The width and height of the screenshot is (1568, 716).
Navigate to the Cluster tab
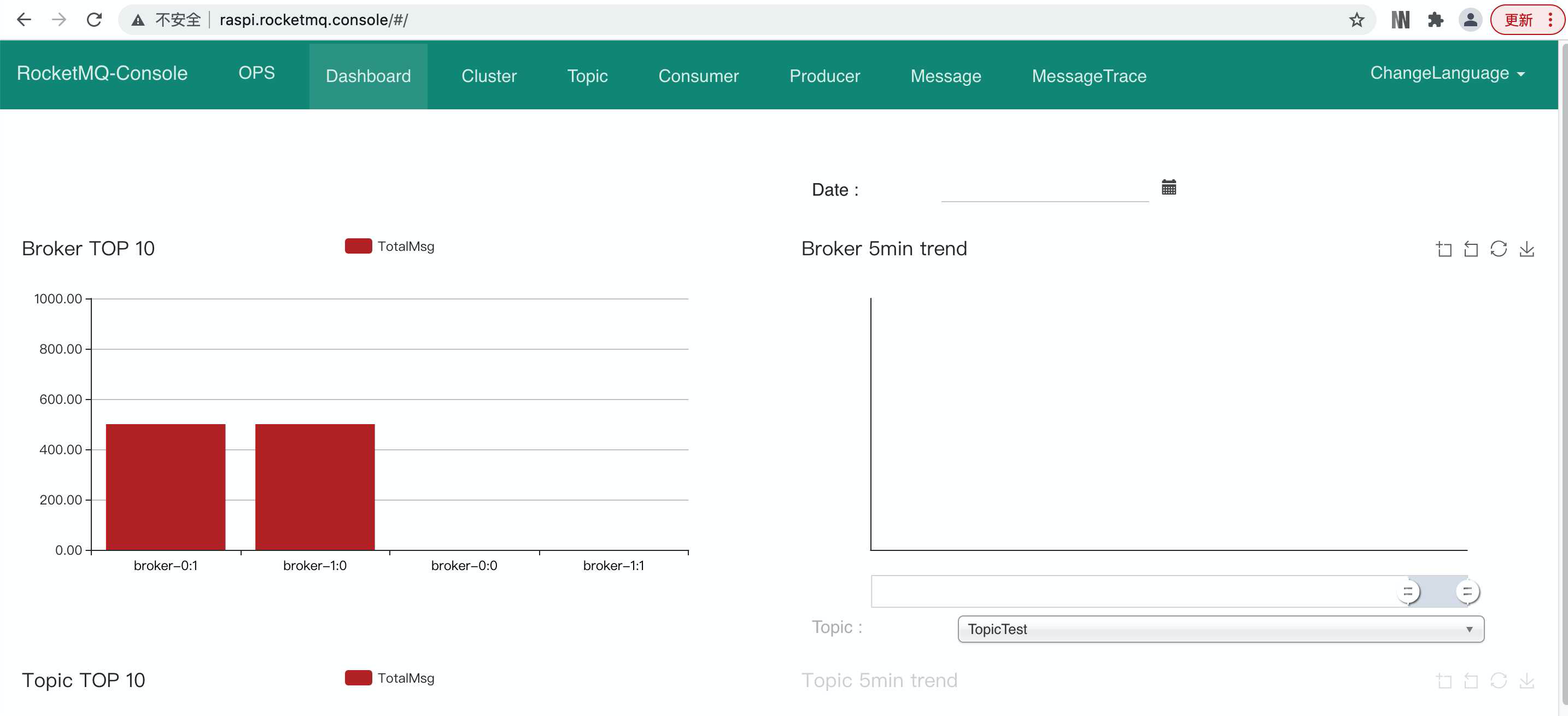click(488, 75)
